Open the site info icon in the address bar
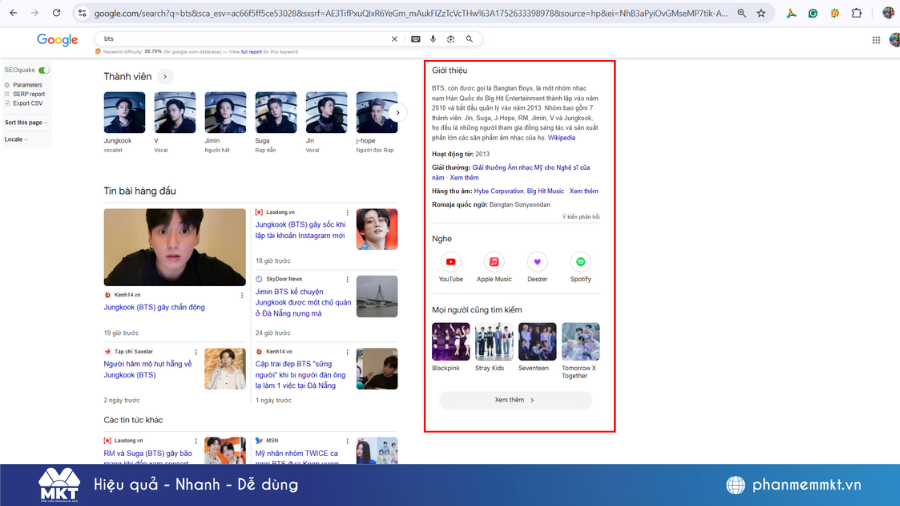Image resolution: width=900 pixels, height=506 pixels. pos(83,13)
